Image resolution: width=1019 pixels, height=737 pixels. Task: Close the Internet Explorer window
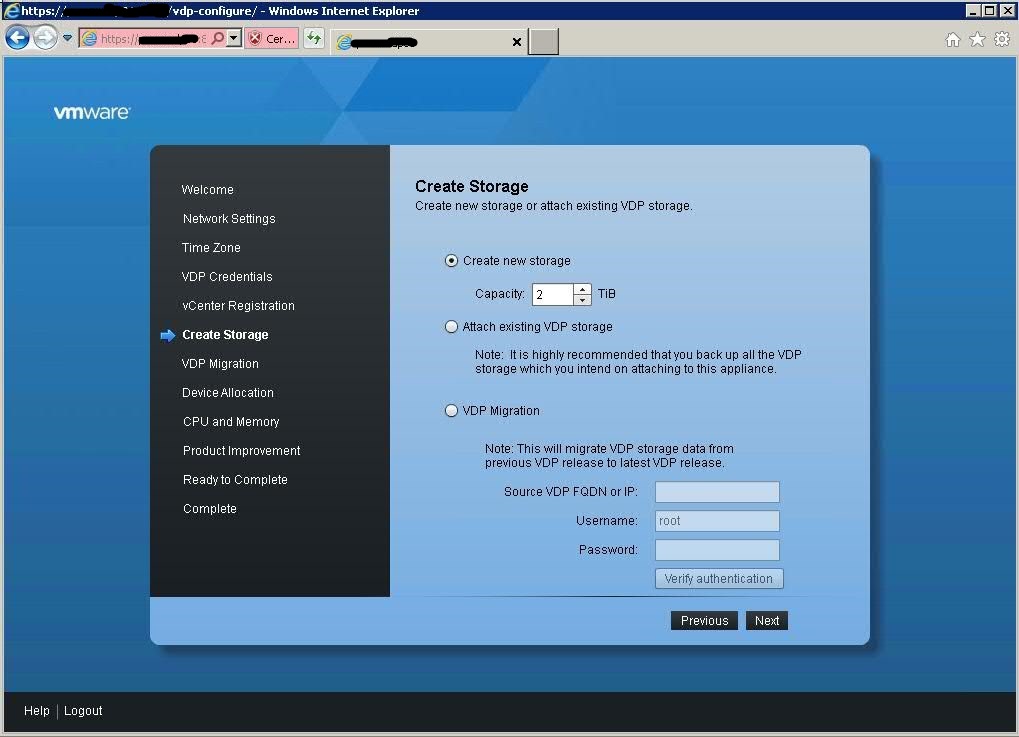pyautogui.click(x=1007, y=10)
